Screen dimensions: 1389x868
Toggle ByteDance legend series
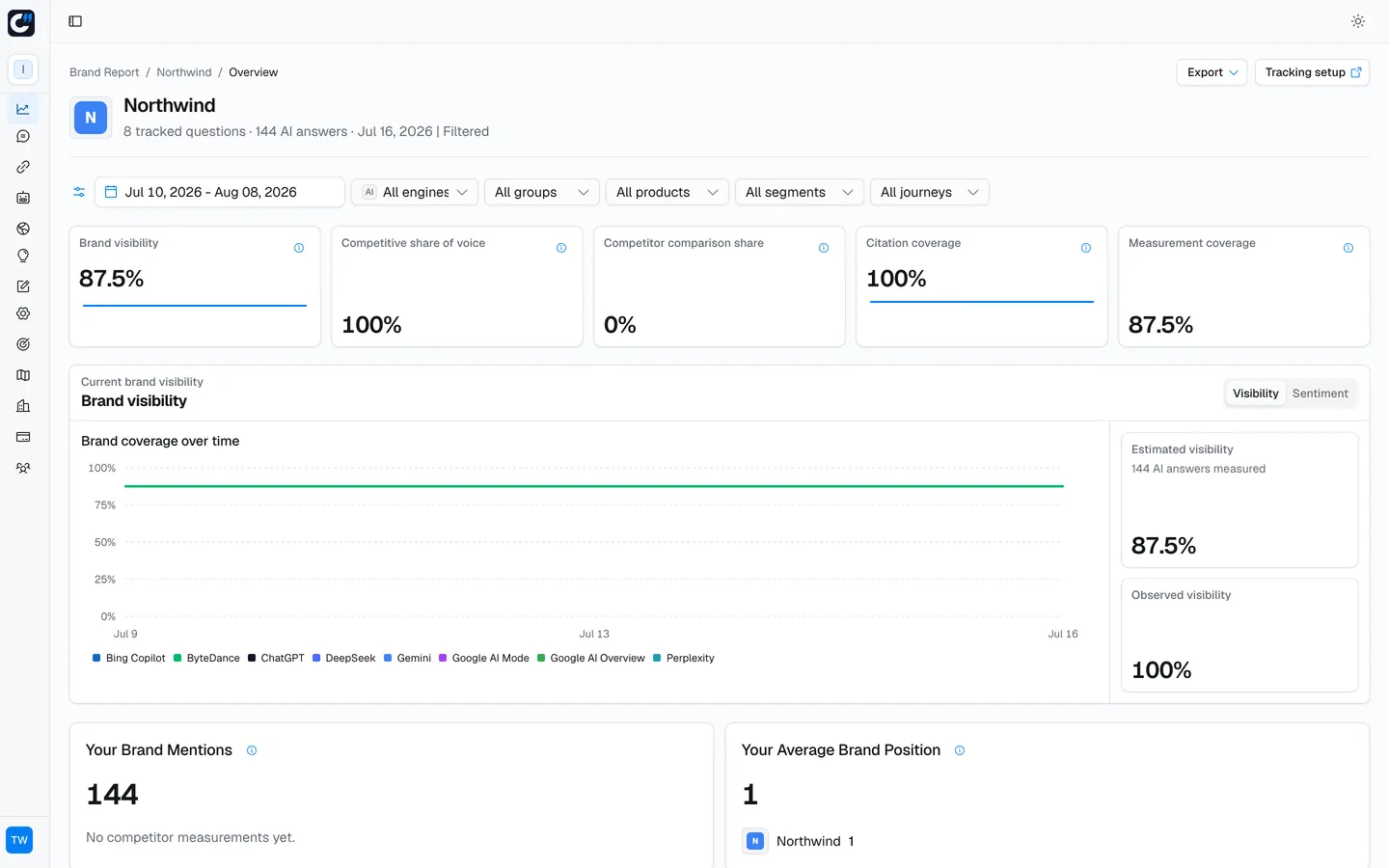(x=206, y=658)
